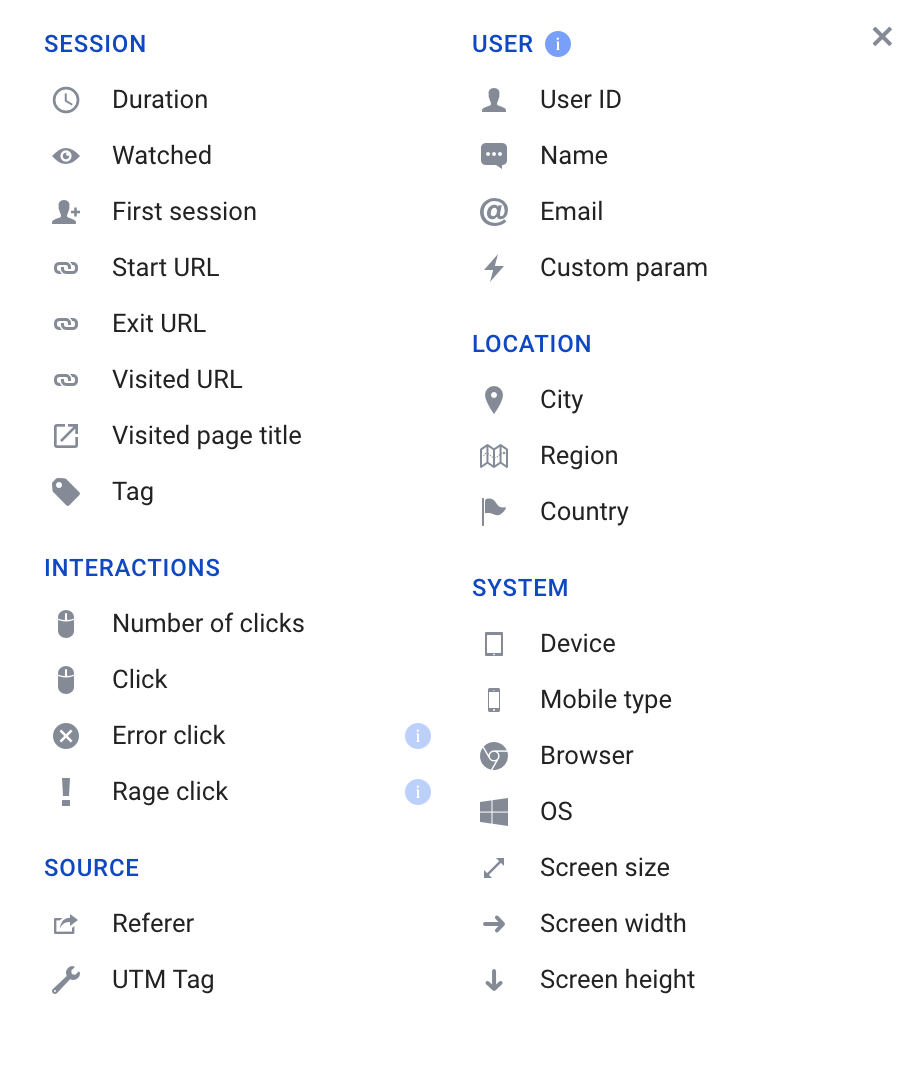
Task: Click the Region map icon
Action: coord(493,455)
